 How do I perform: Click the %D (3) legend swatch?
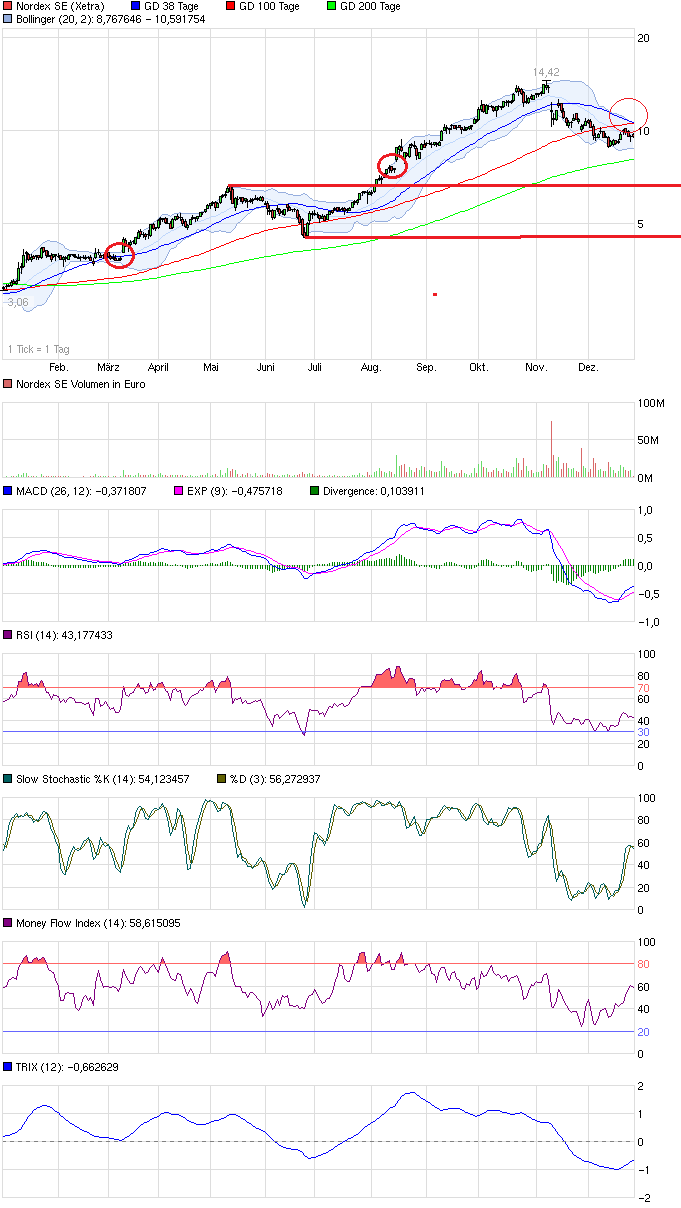pyautogui.click(x=222, y=778)
